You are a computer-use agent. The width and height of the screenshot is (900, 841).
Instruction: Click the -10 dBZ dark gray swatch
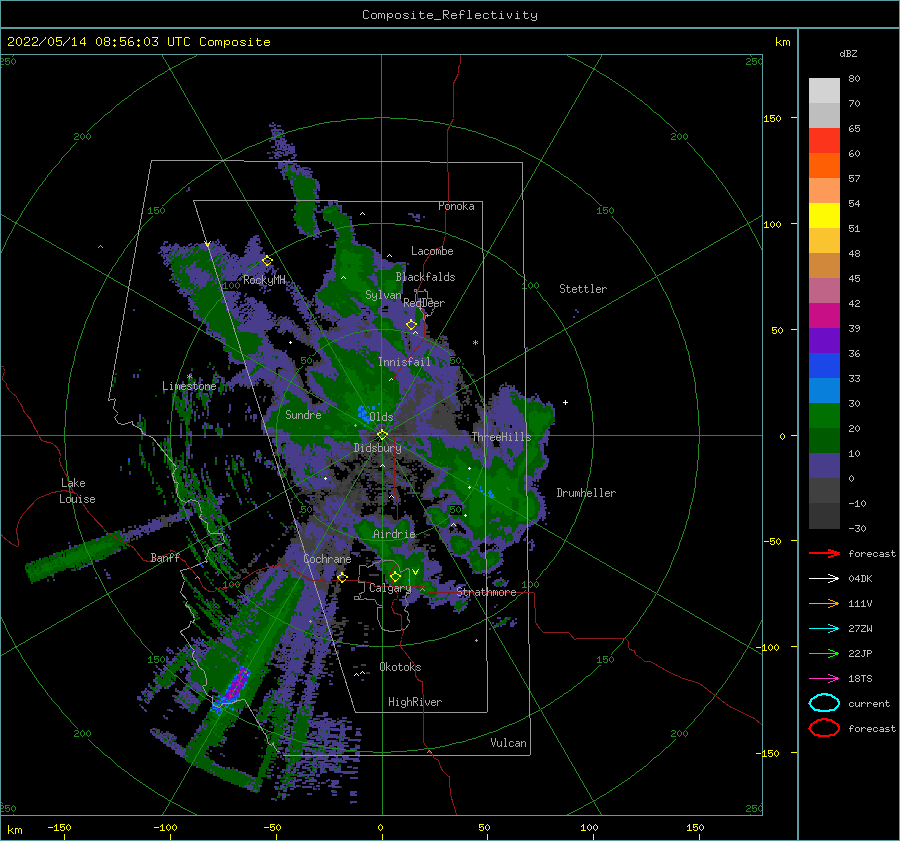coord(824,516)
